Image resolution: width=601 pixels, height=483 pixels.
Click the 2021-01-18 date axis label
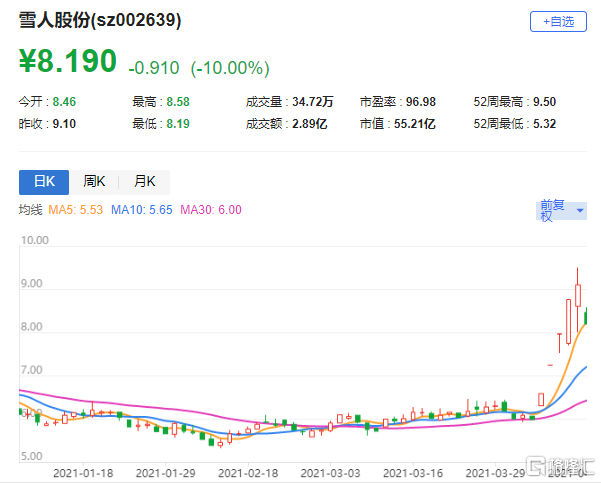coord(83,473)
